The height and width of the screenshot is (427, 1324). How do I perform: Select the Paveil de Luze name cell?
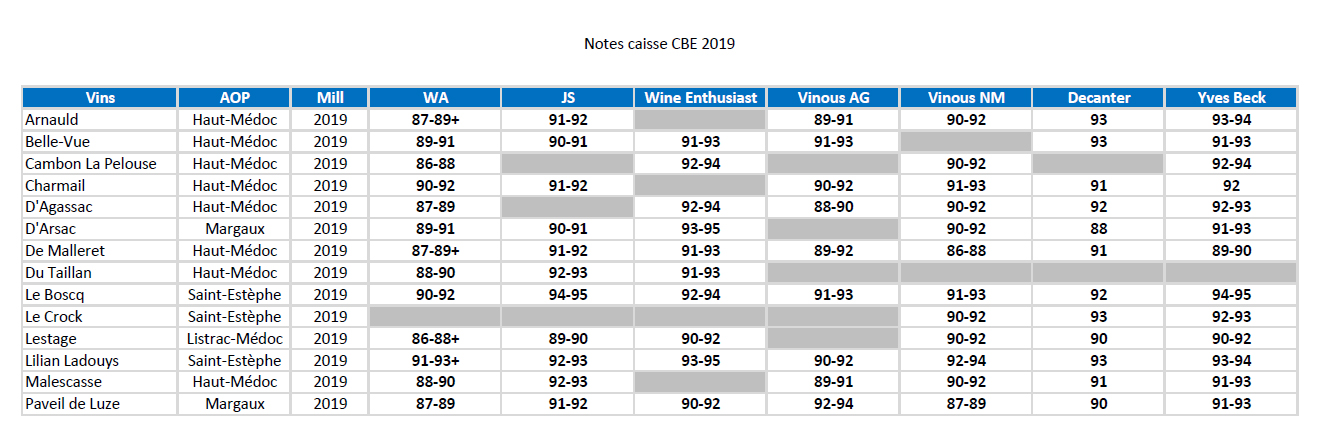[x=72, y=404]
